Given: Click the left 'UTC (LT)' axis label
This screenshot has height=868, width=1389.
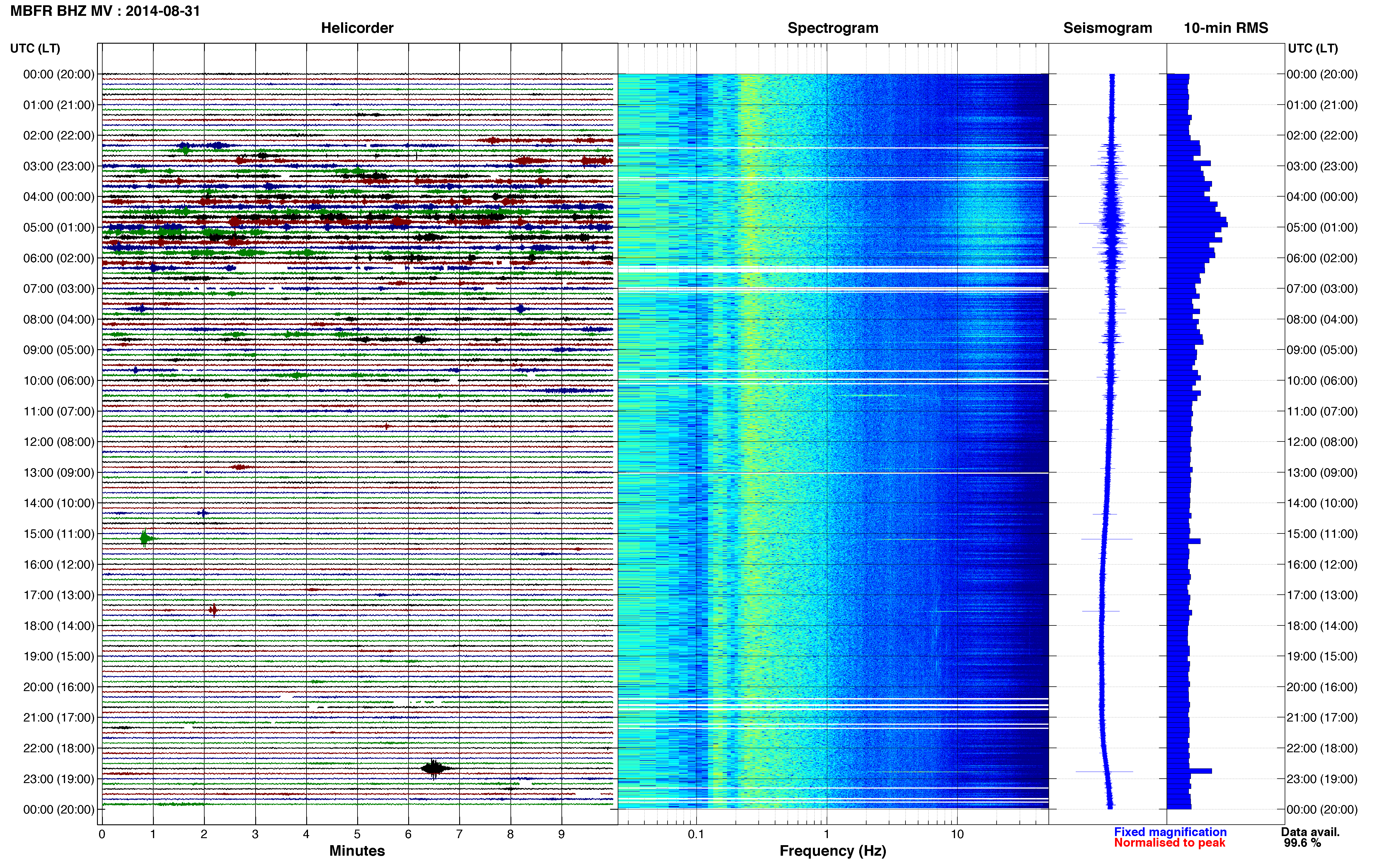Looking at the screenshot, I should click(x=35, y=48).
